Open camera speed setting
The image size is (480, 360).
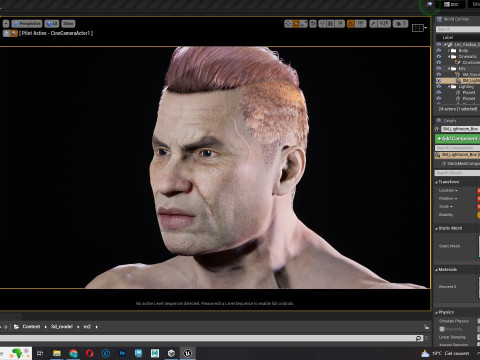point(400,24)
